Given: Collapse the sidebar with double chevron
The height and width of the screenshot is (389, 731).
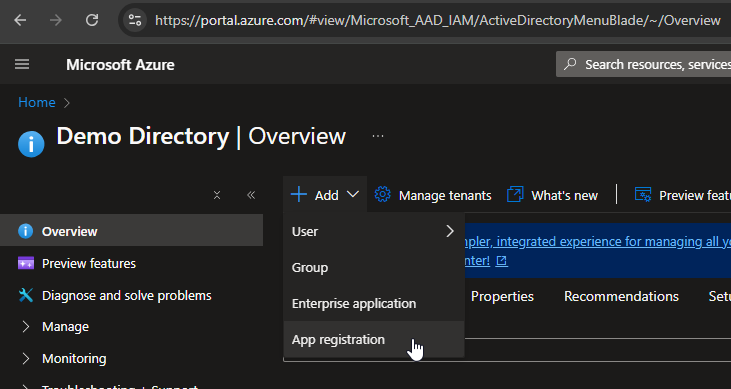Looking at the screenshot, I should click(251, 195).
